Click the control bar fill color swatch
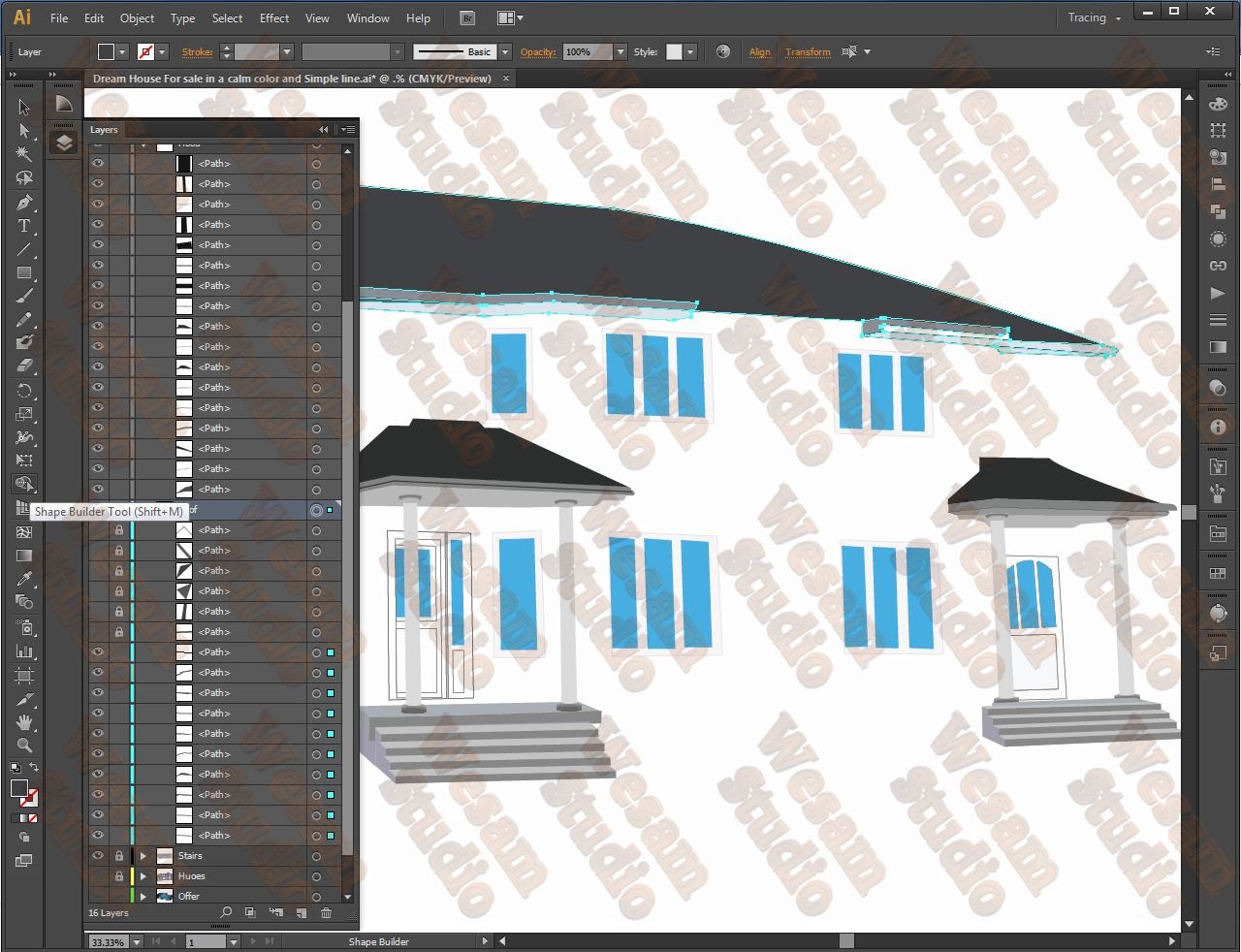This screenshot has height=952, width=1241. coord(107,52)
